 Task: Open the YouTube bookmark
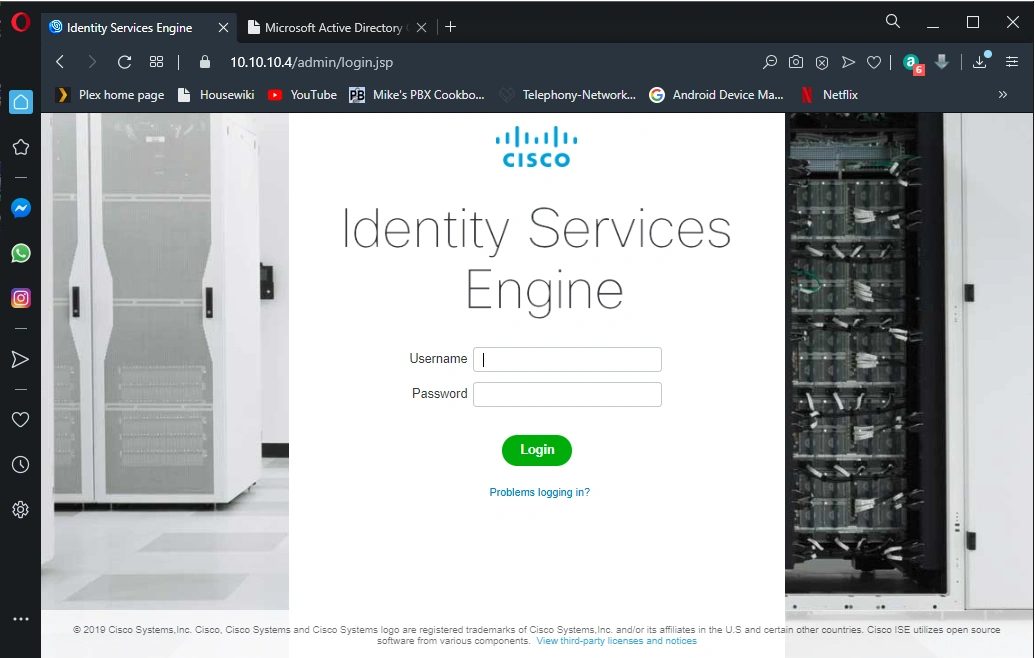click(x=302, y=95)
